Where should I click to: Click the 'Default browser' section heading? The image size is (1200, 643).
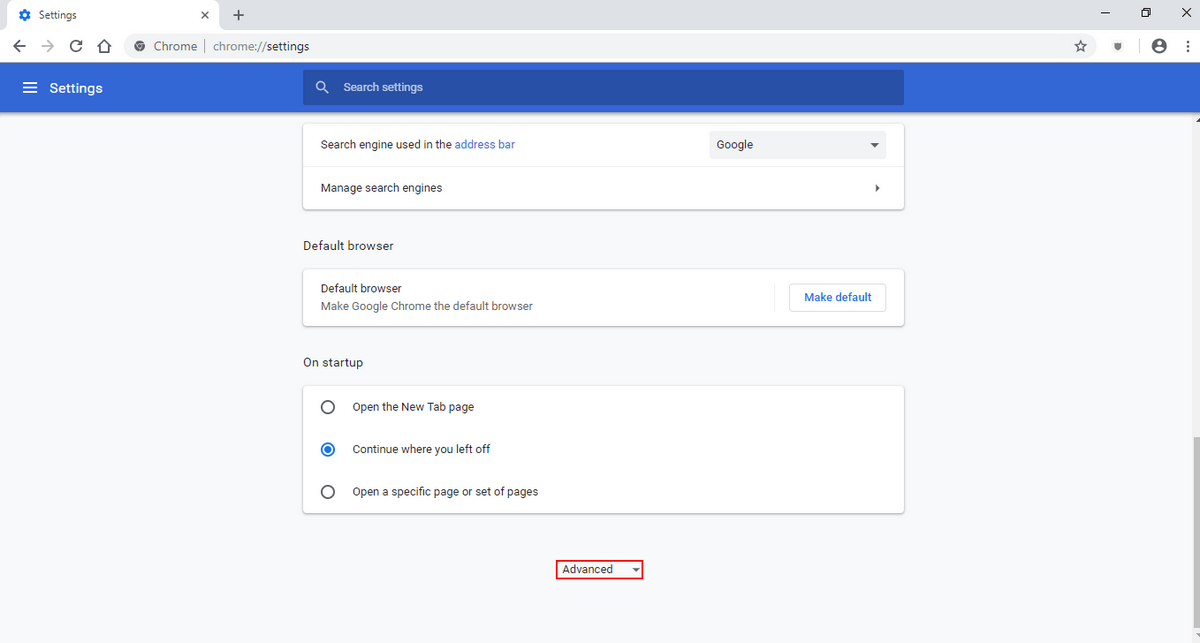click(348, 245)
